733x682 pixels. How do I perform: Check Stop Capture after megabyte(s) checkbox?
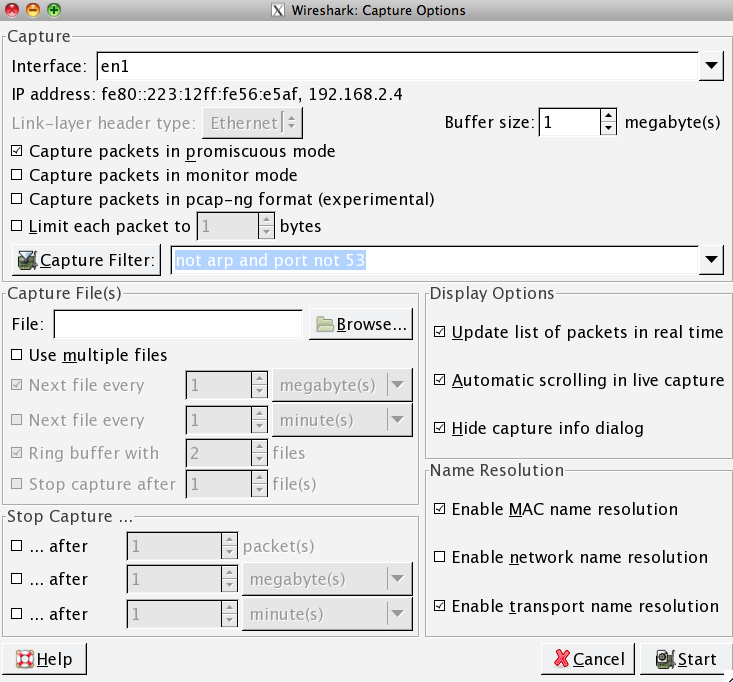point(17,579)
